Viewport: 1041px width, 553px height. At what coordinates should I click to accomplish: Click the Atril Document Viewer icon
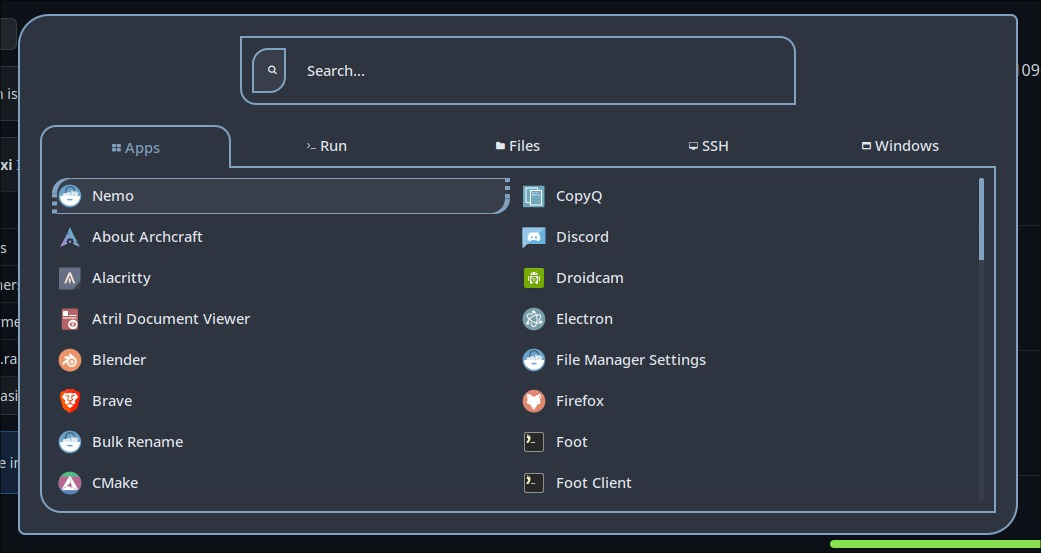70,319
